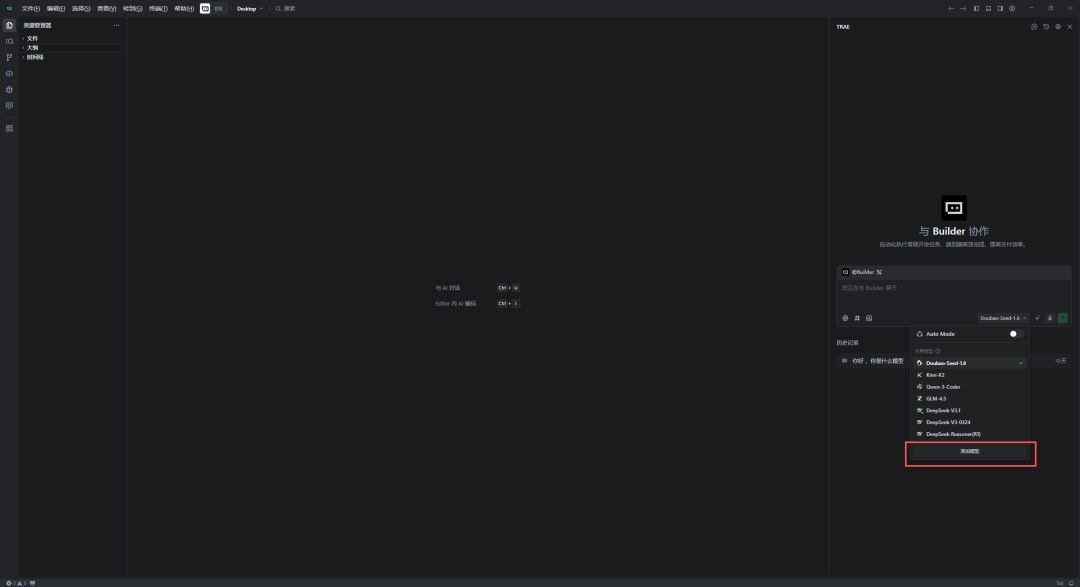
Task: Open the Explorer icon in activity bar
Action: coord(9,25)
